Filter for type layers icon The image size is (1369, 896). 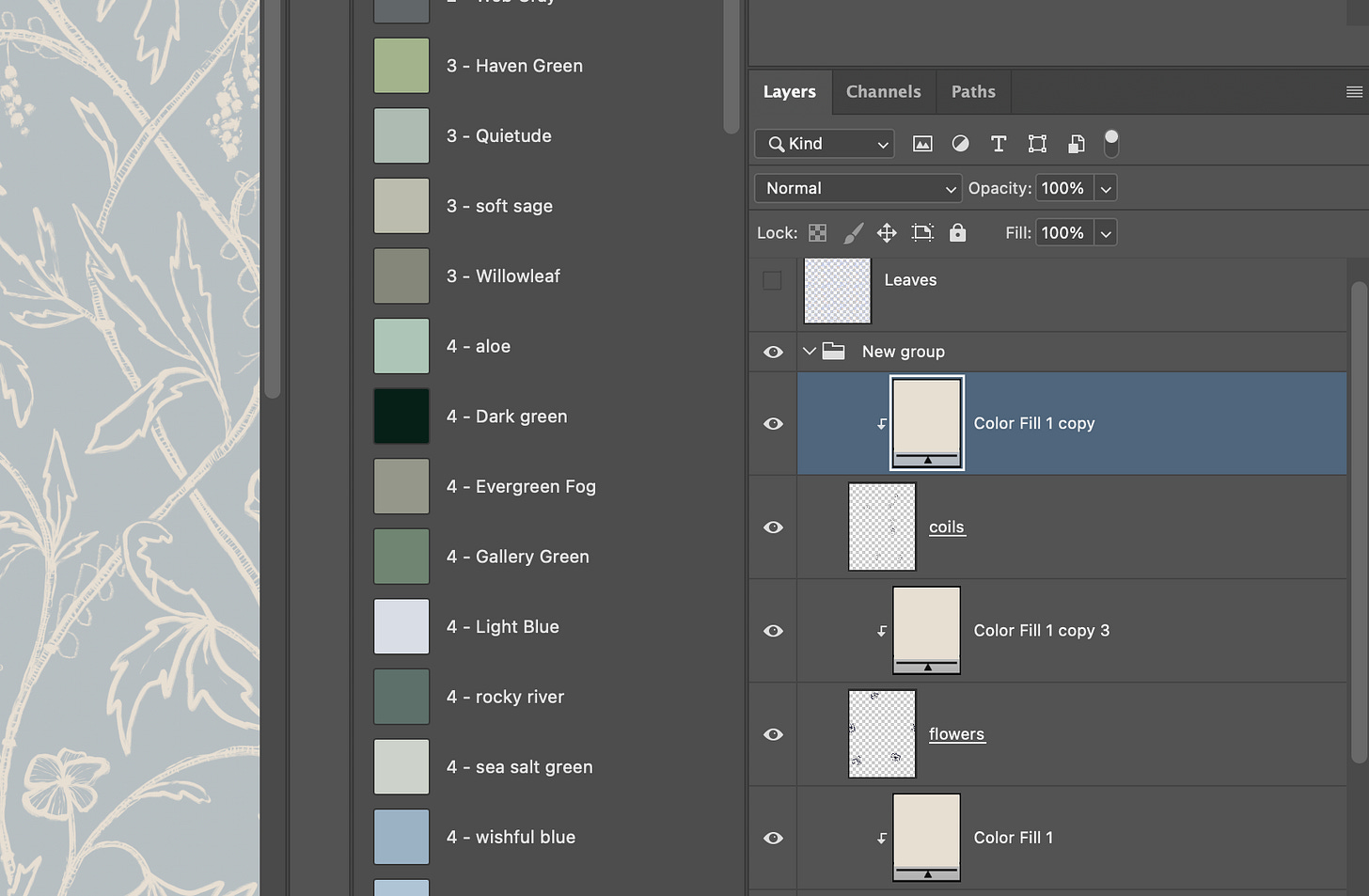click(x=999, y=144)
